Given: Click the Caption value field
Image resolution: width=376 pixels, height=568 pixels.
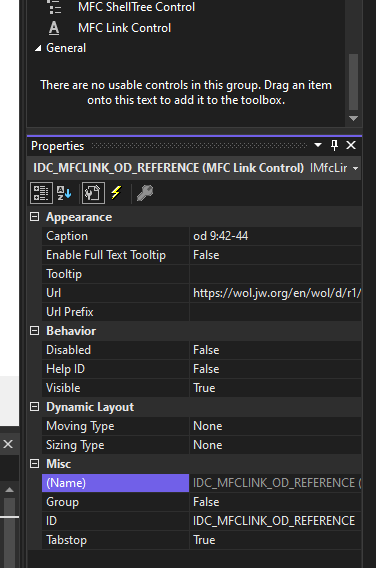Looking at the screenshot, I should pyautogui.click(x=275, y=236).
